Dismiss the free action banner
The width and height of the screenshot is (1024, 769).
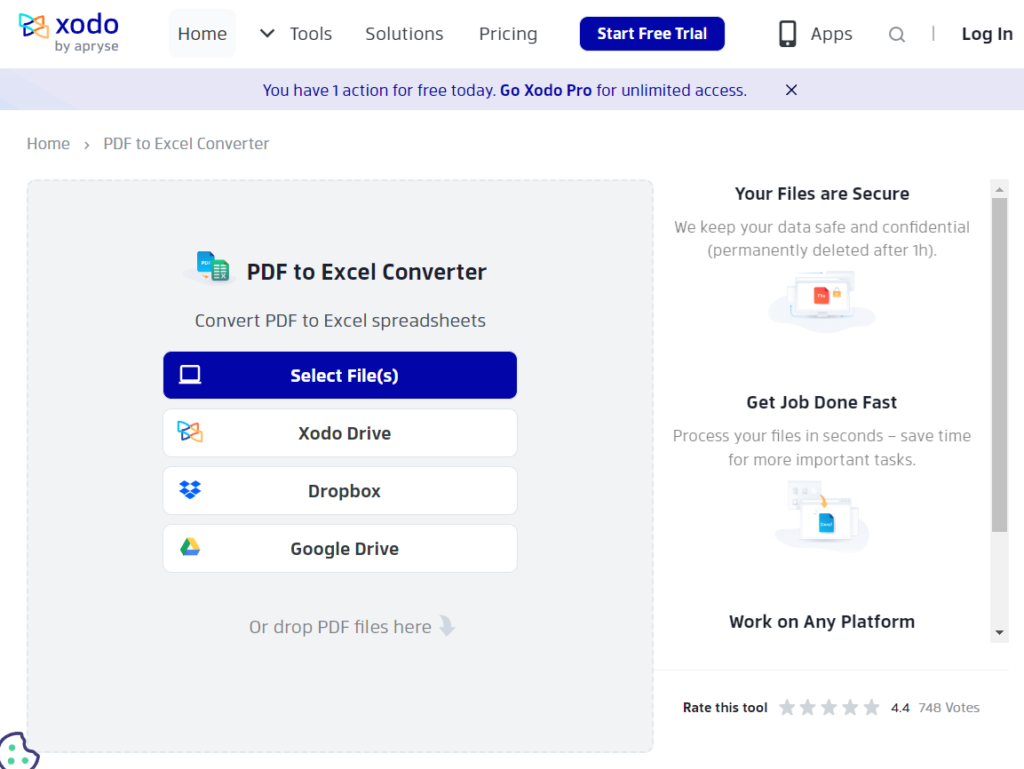[790, 90]
